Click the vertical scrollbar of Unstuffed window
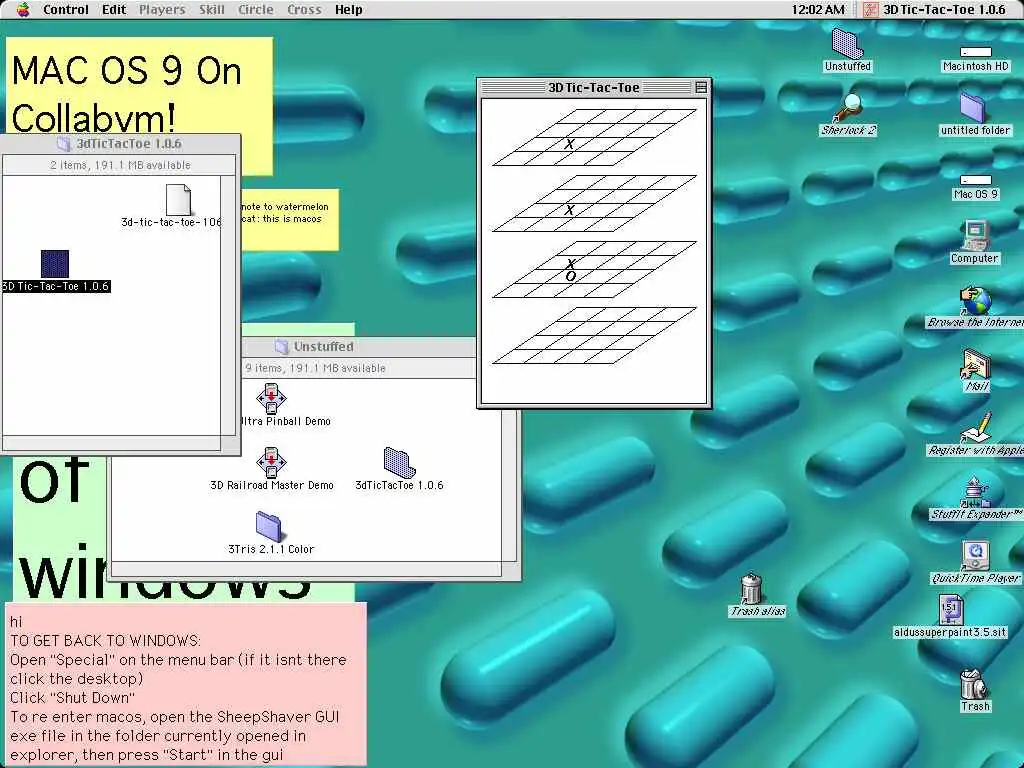The height and width of the screenshot is (768, 1024). (509, 488)
